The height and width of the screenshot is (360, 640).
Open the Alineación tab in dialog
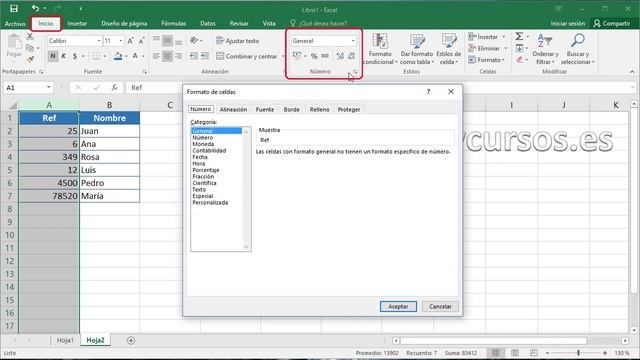point(233,109)
